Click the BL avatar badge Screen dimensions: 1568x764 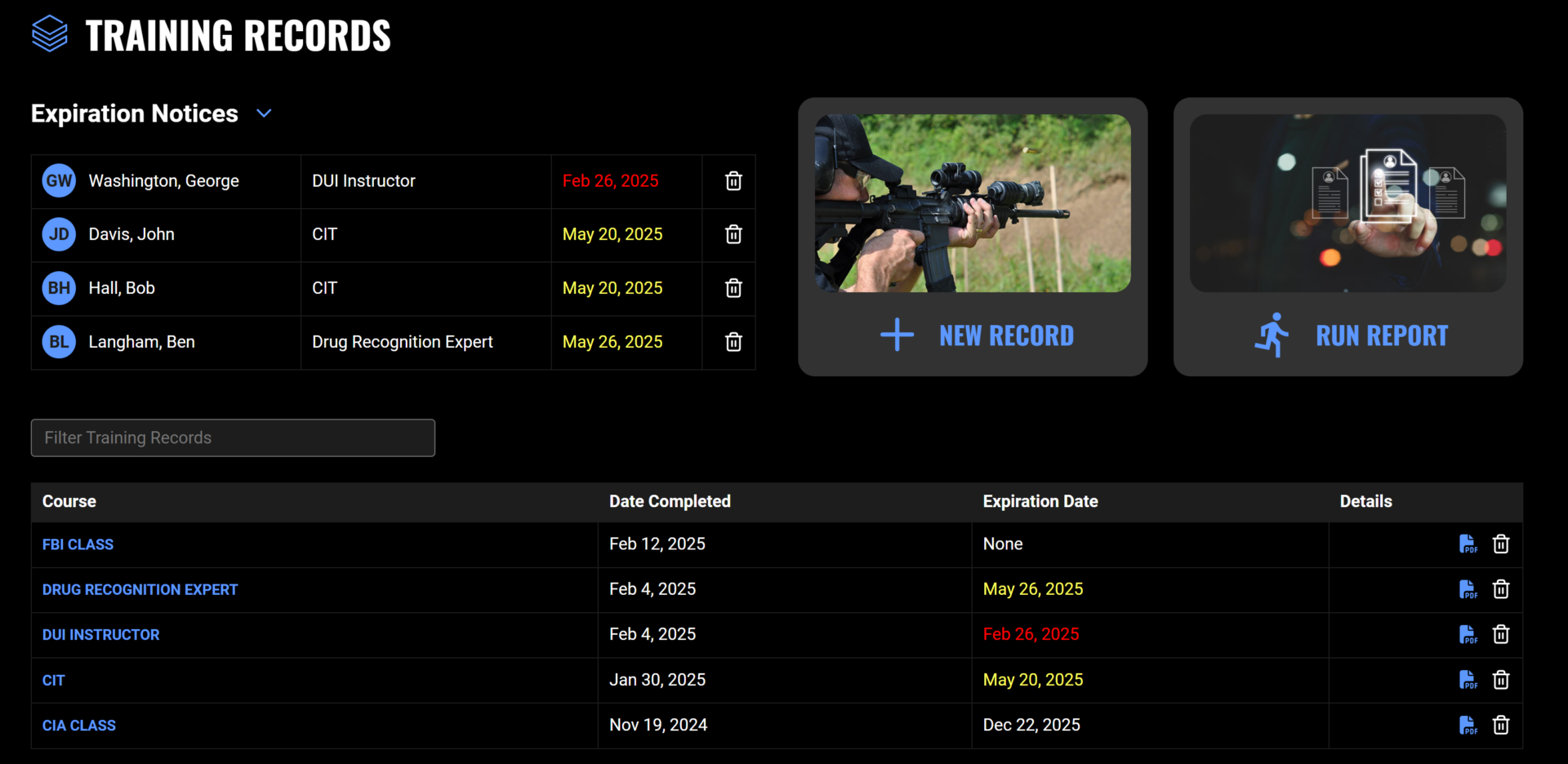59,342
